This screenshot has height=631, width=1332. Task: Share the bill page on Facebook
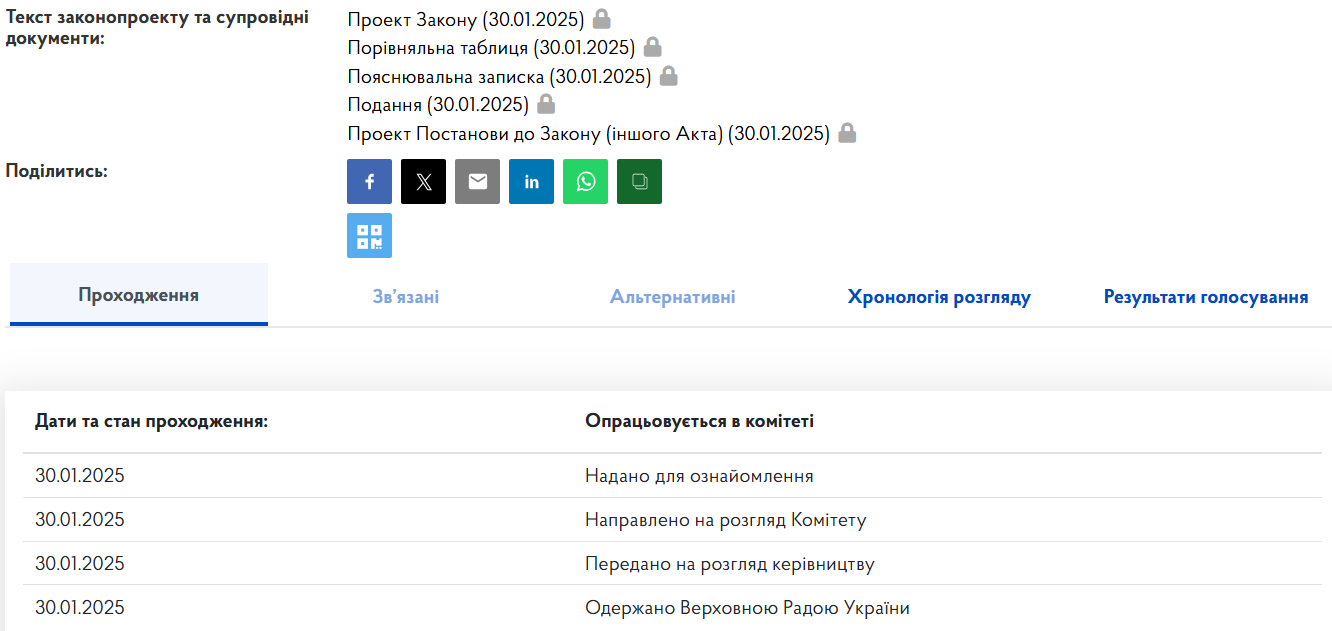pyautogui.click(x=369, y=182)
